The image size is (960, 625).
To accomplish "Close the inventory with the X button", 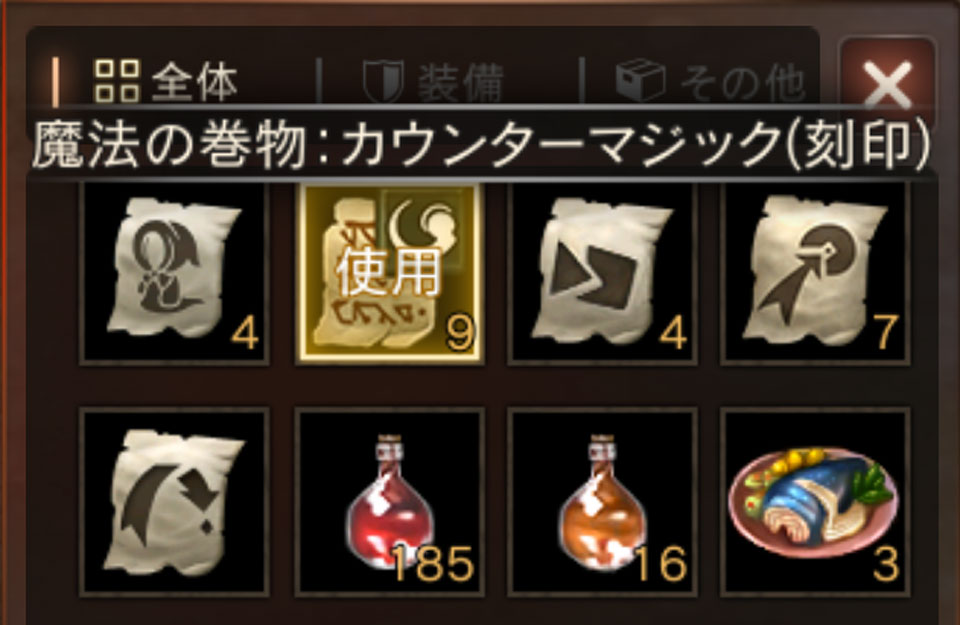I will click(x=887, y=84).
